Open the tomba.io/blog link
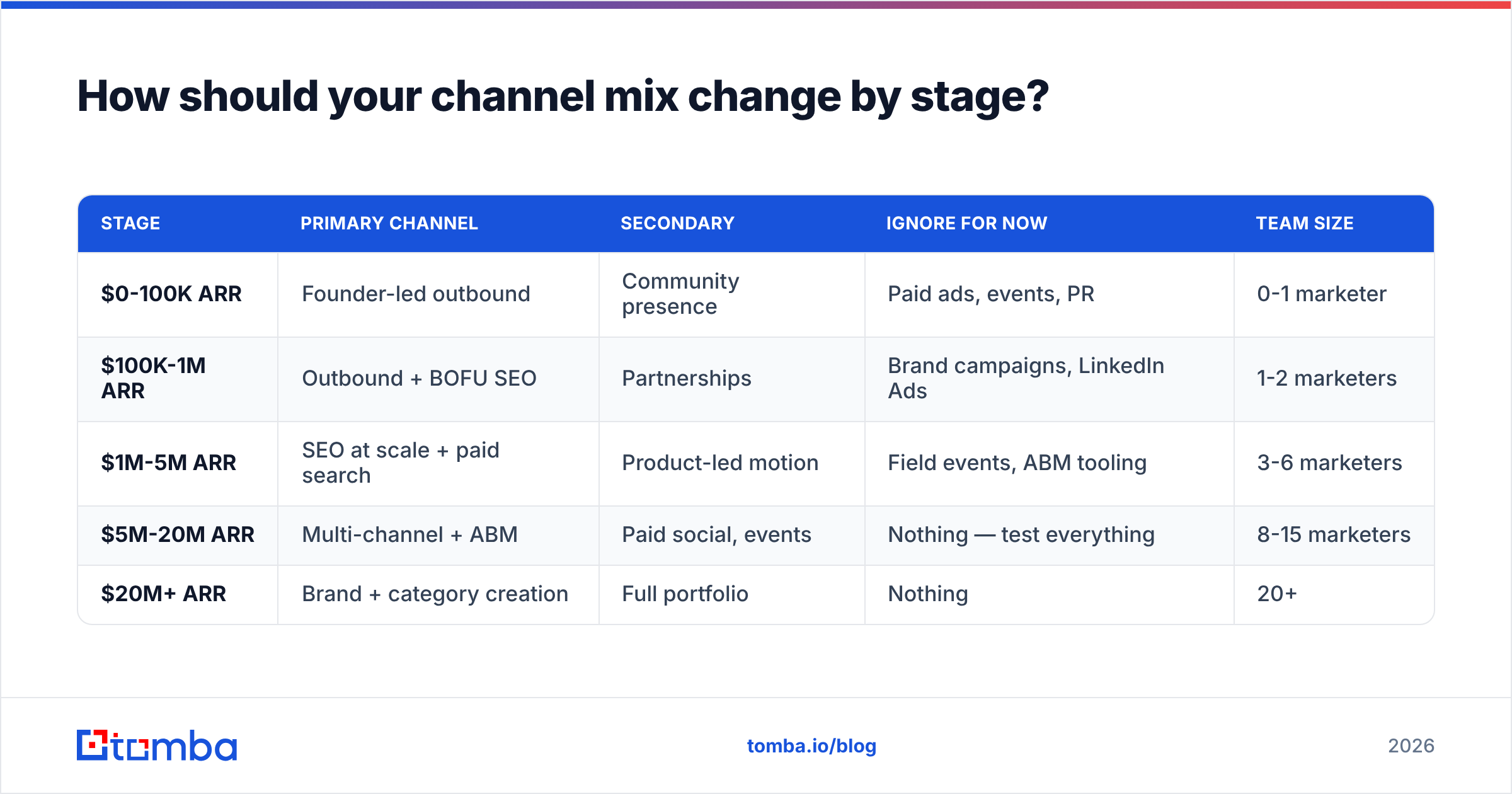Screen dimensions: 1512x794 tap(811, 746)
